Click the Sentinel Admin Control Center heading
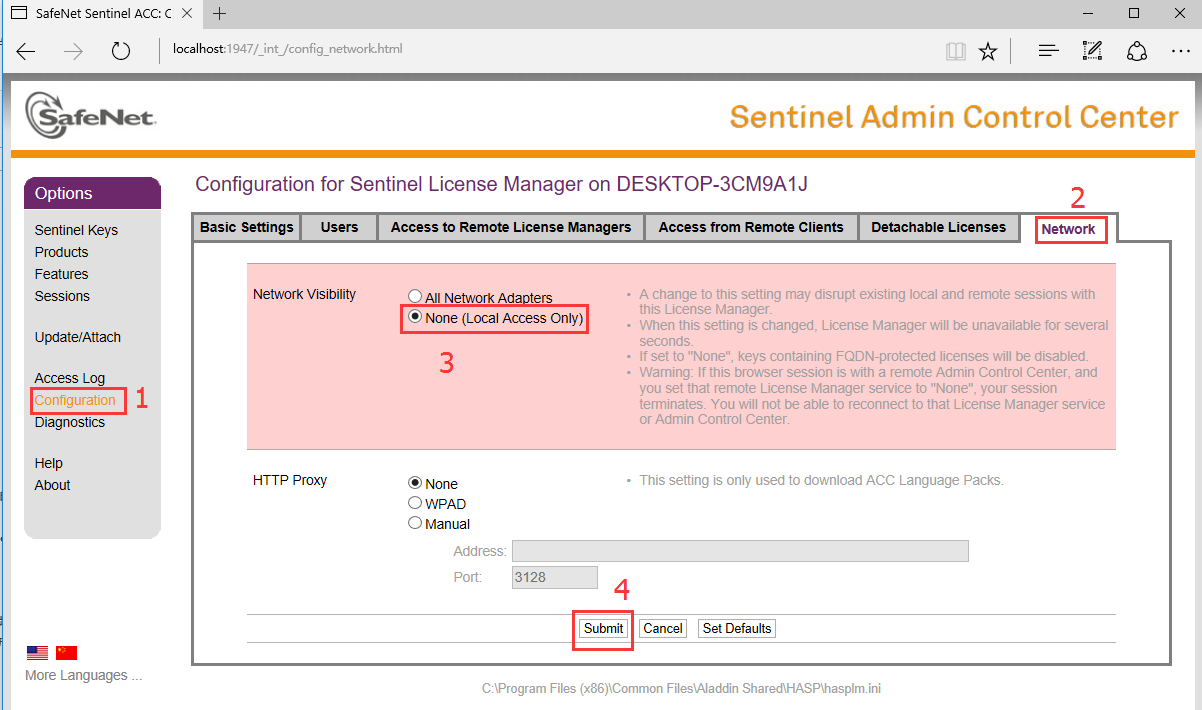1202x710 pixels. (954, 116)
